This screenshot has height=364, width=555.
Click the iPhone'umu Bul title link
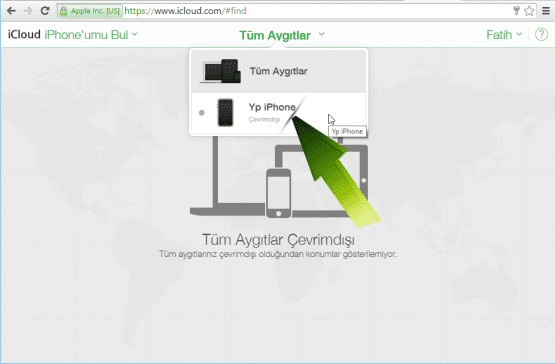coord(86,35)
